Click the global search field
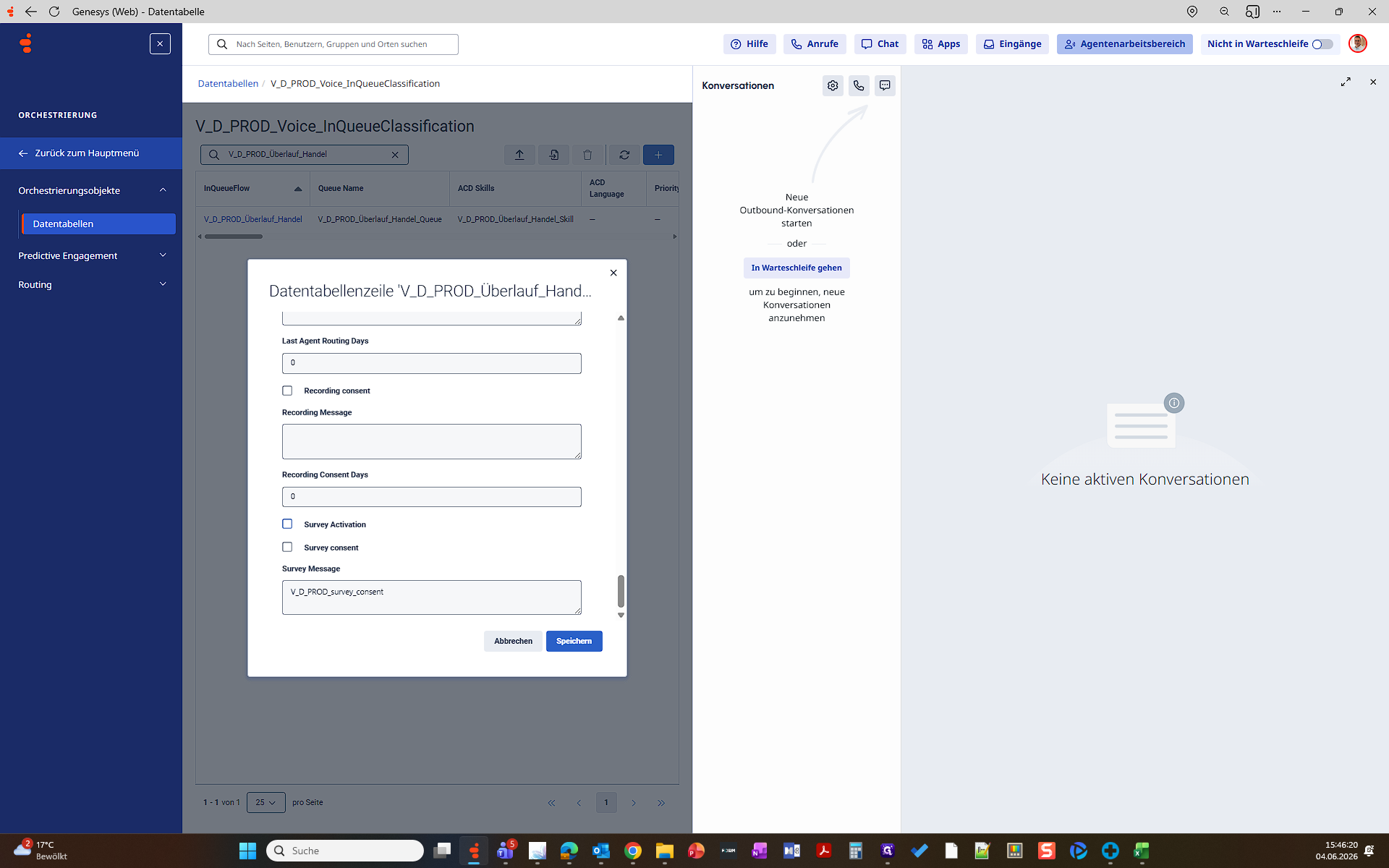This screenshot has height=868, width=1389. point(334,44)
